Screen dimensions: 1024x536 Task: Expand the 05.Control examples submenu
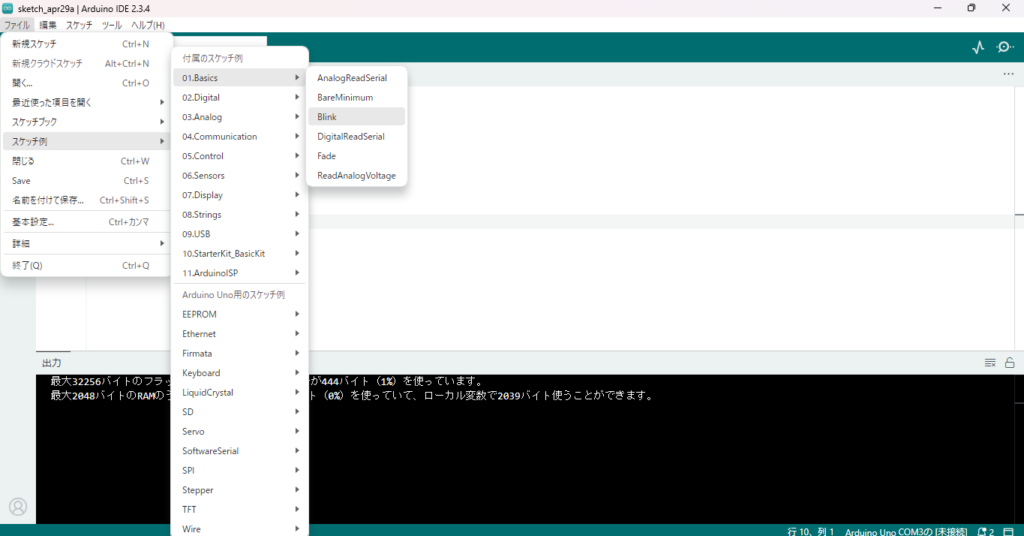point(240,156)
